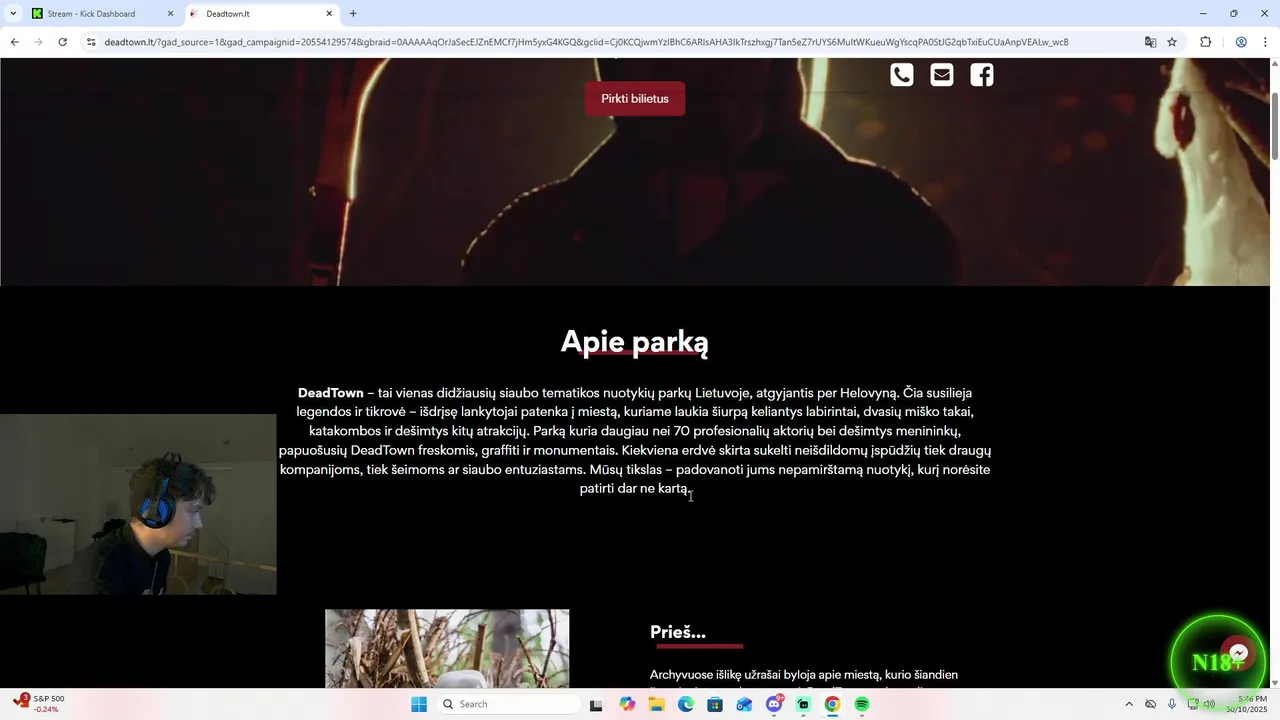Click the park photo thumbnail
Screen dimensions: 1280x720
447,649
